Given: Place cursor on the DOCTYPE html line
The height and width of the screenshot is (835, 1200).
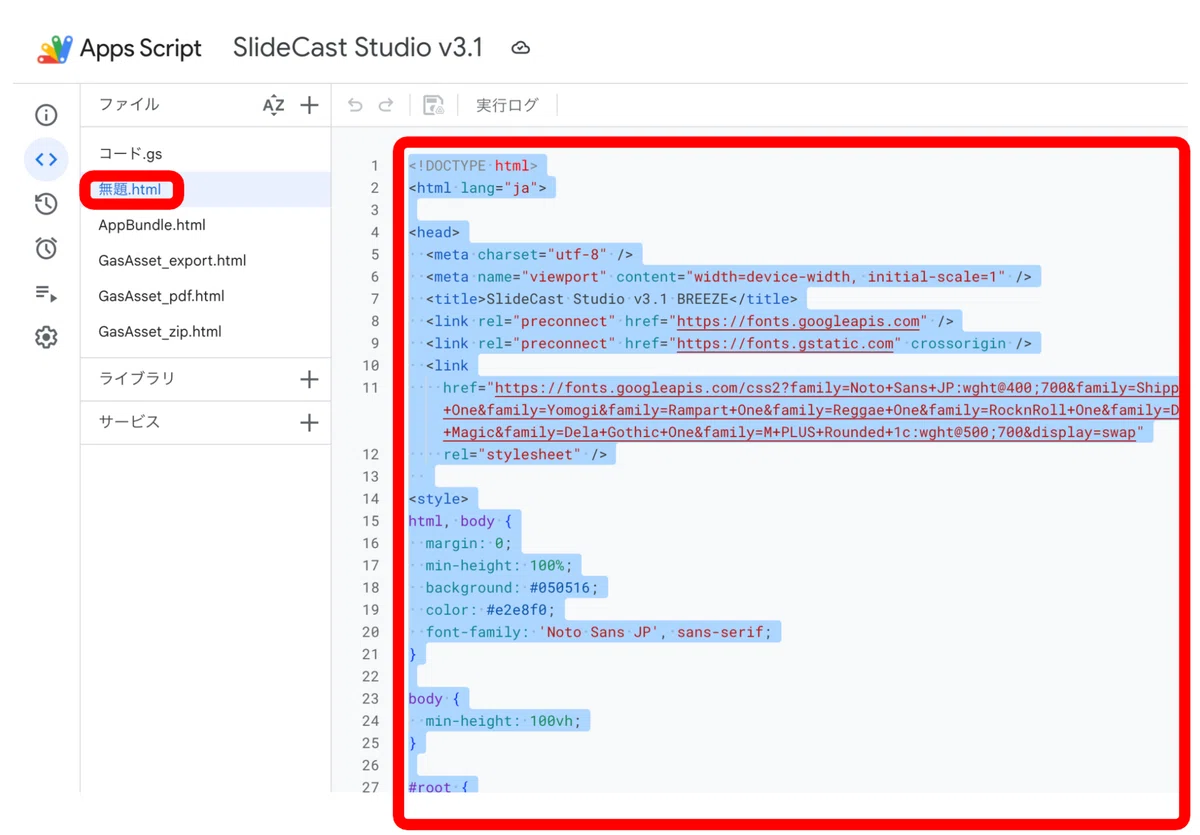Looking at the screenshot, I should click(473, 166).
